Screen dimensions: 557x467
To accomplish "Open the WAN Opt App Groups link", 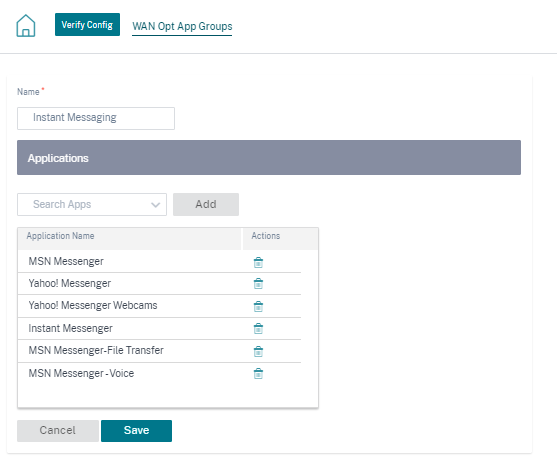I will point(182,26).
